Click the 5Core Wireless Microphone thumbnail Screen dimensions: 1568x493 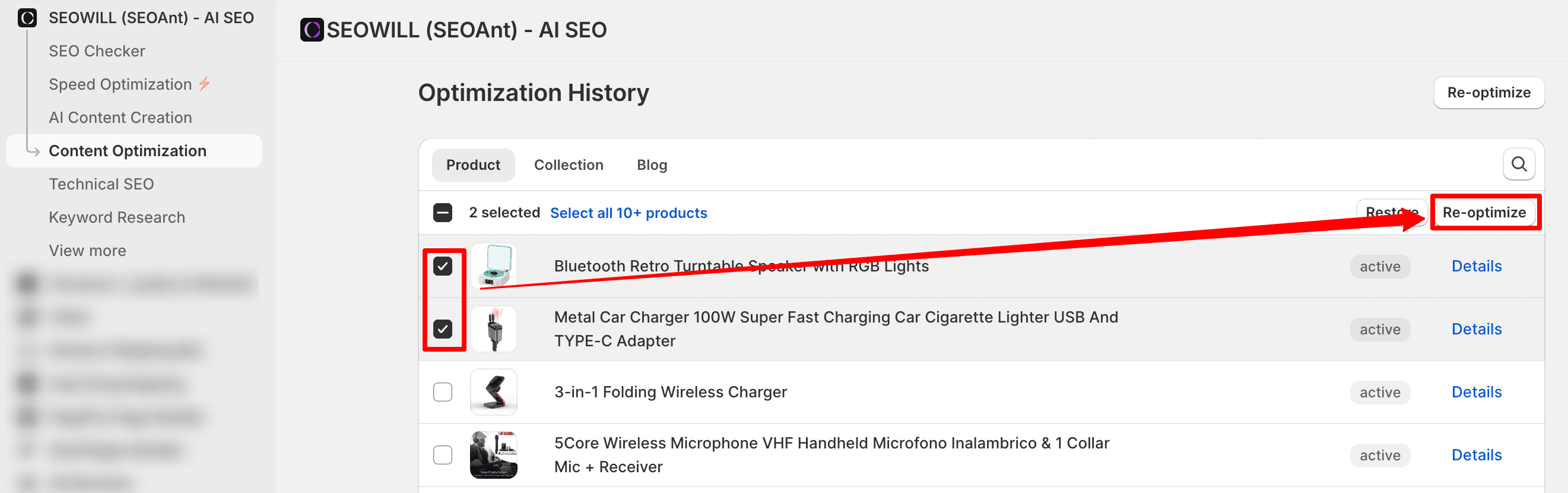494,454
